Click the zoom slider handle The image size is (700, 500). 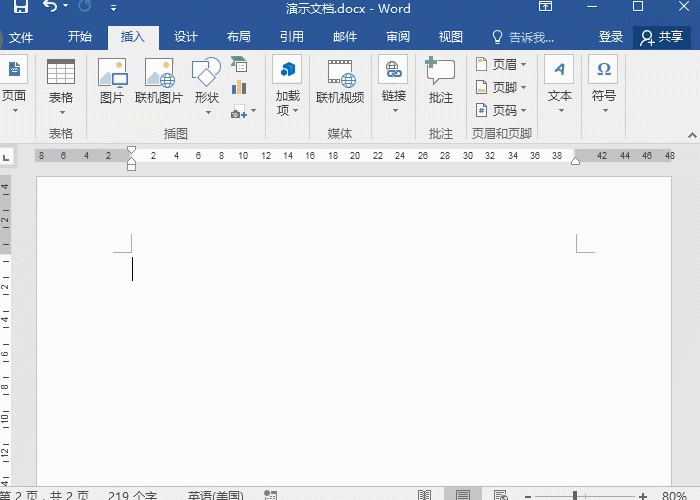click(x=575, y=496)
